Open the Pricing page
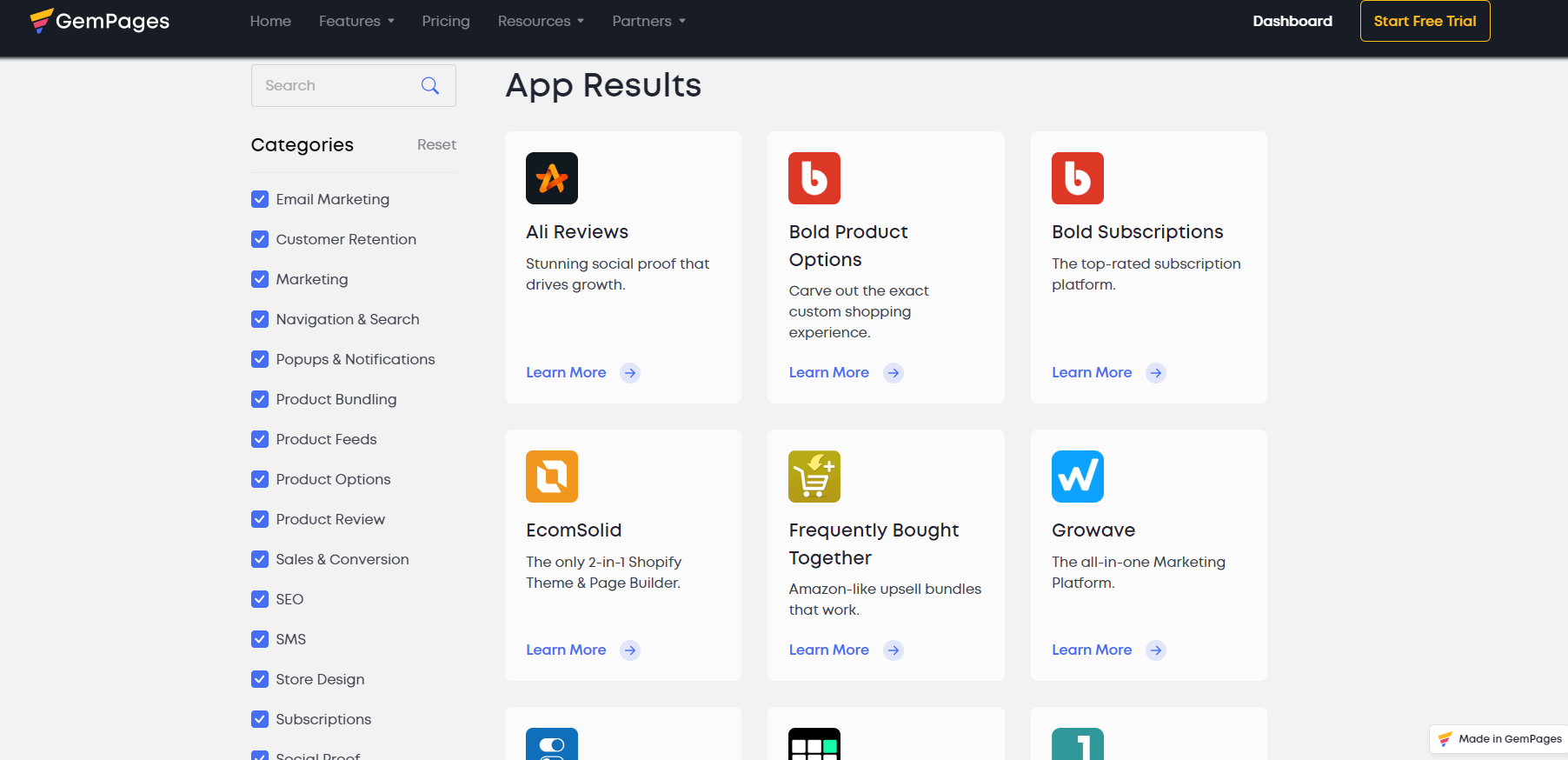 (446, 21)
